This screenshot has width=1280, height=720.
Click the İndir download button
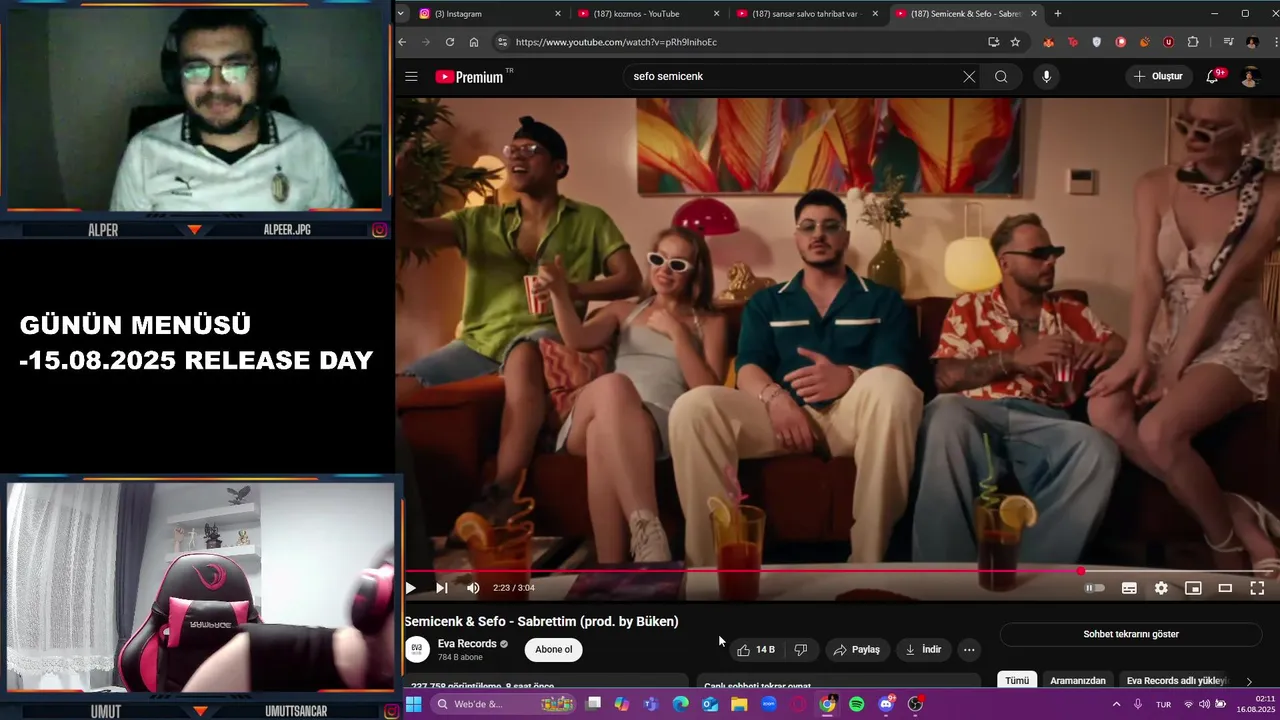[923, 650]
